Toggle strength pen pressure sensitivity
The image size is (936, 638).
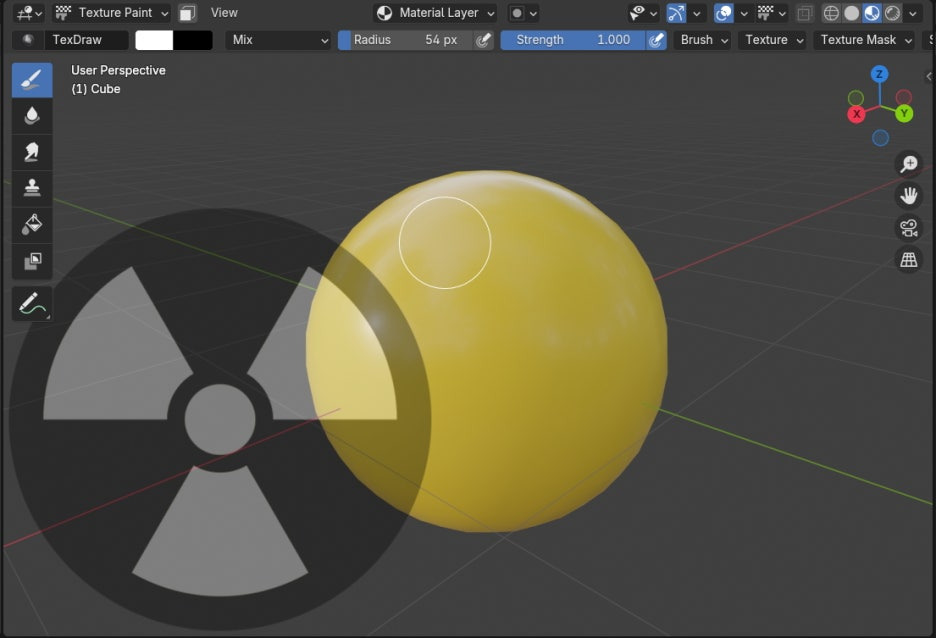(657, 40)
